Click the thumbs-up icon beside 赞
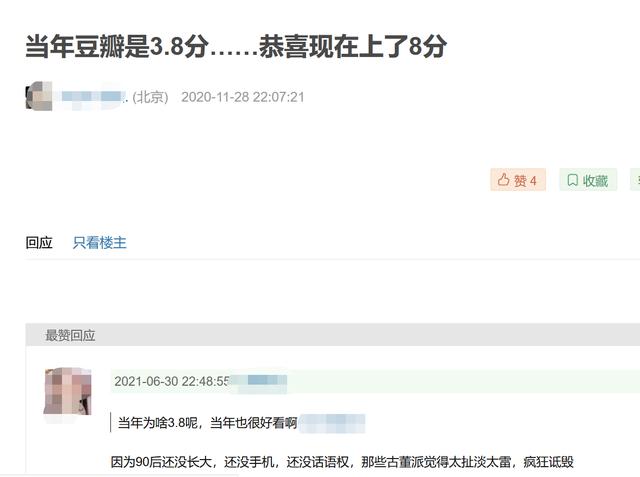 [504, 180]
